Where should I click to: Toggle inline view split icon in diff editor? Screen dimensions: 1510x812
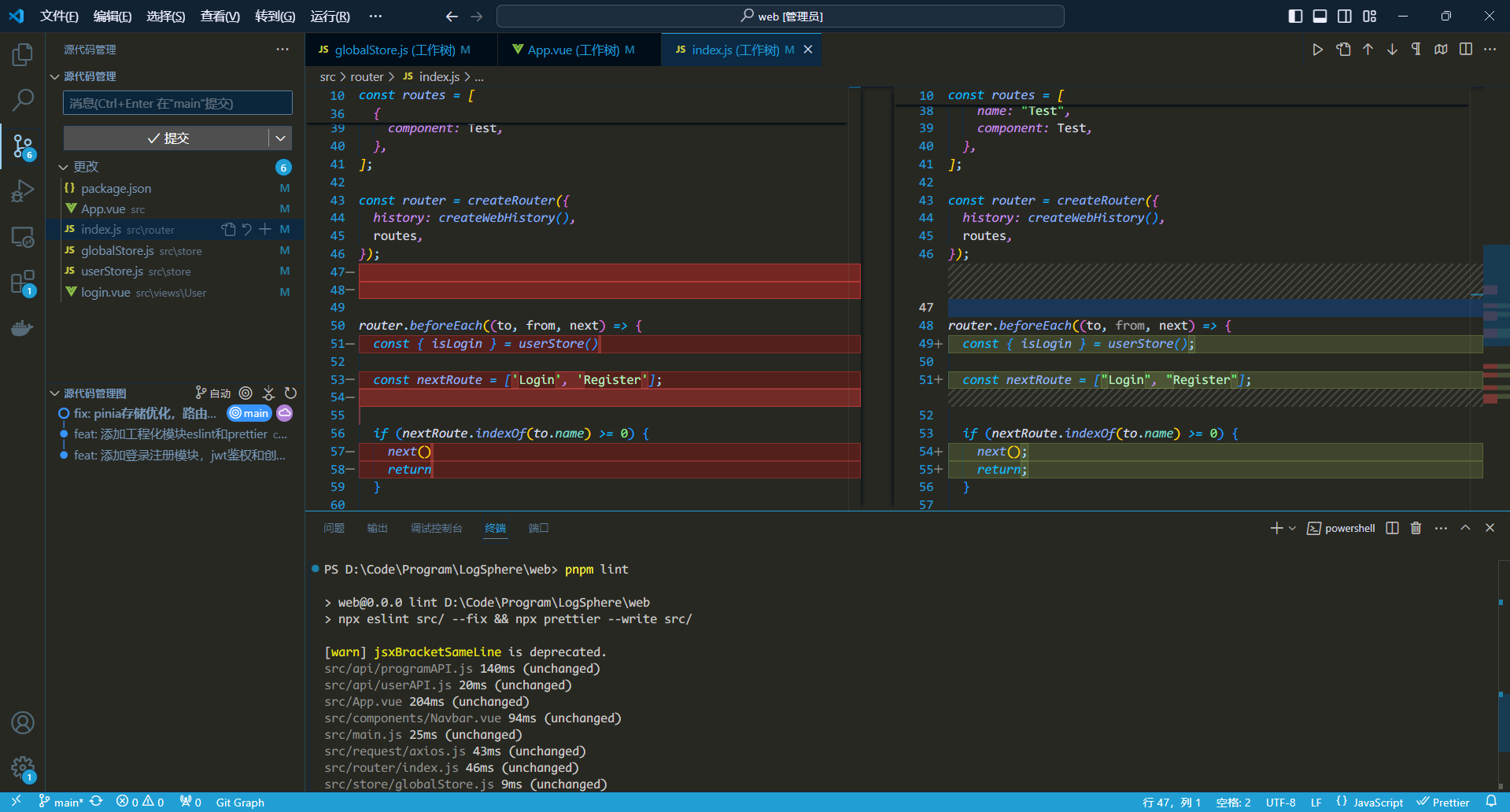tap(1465, 50)
